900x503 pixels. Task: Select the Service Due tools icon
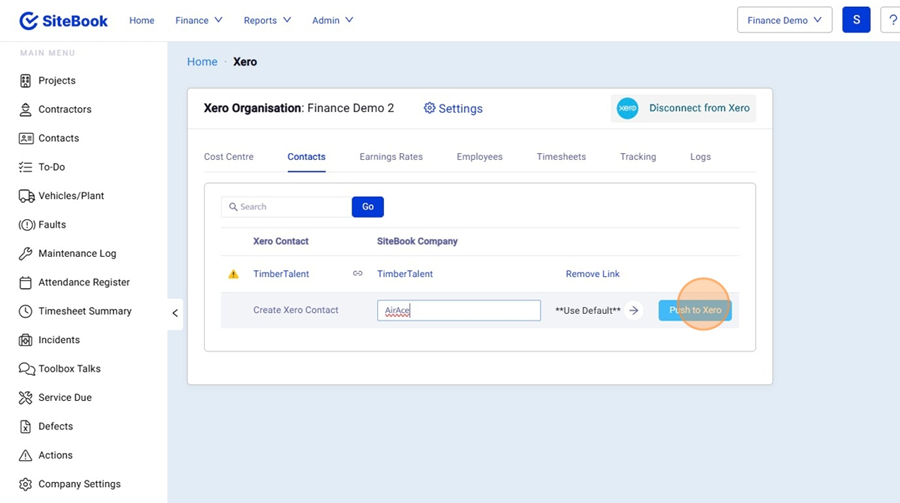26,398
